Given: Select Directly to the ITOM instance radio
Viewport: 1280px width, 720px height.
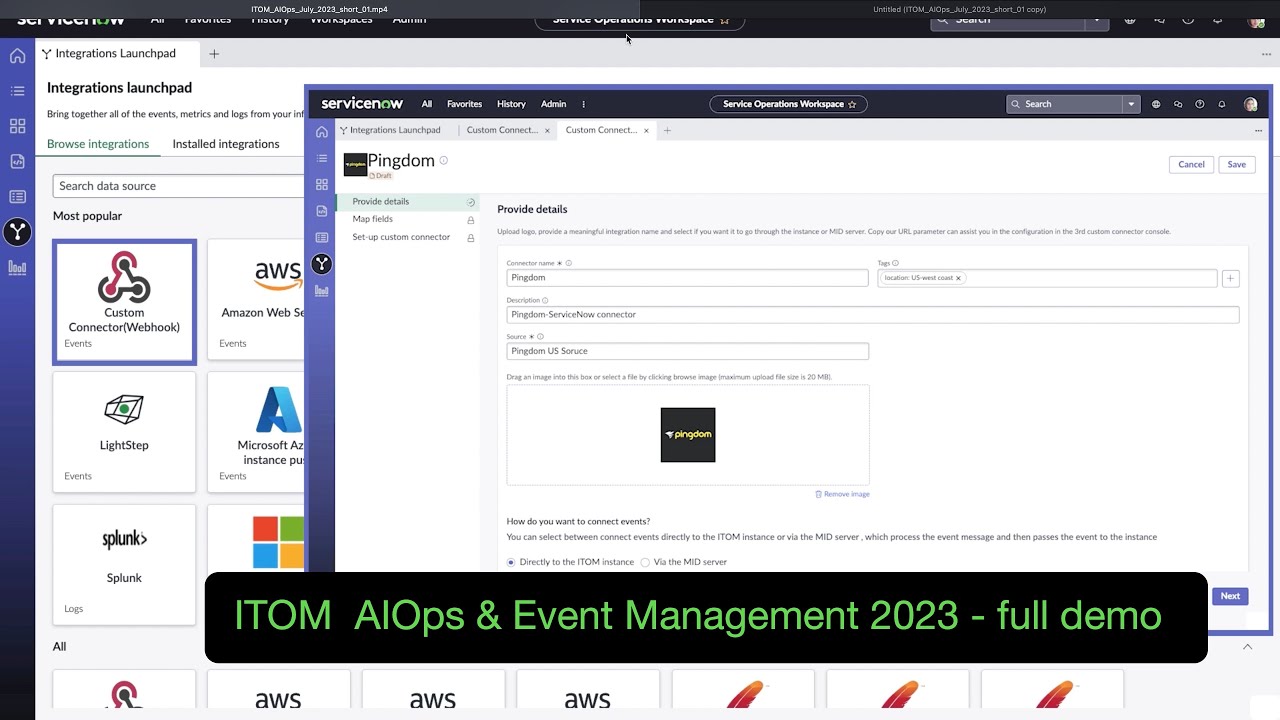Looking at the screenshot, I should [x=511, y=562].
